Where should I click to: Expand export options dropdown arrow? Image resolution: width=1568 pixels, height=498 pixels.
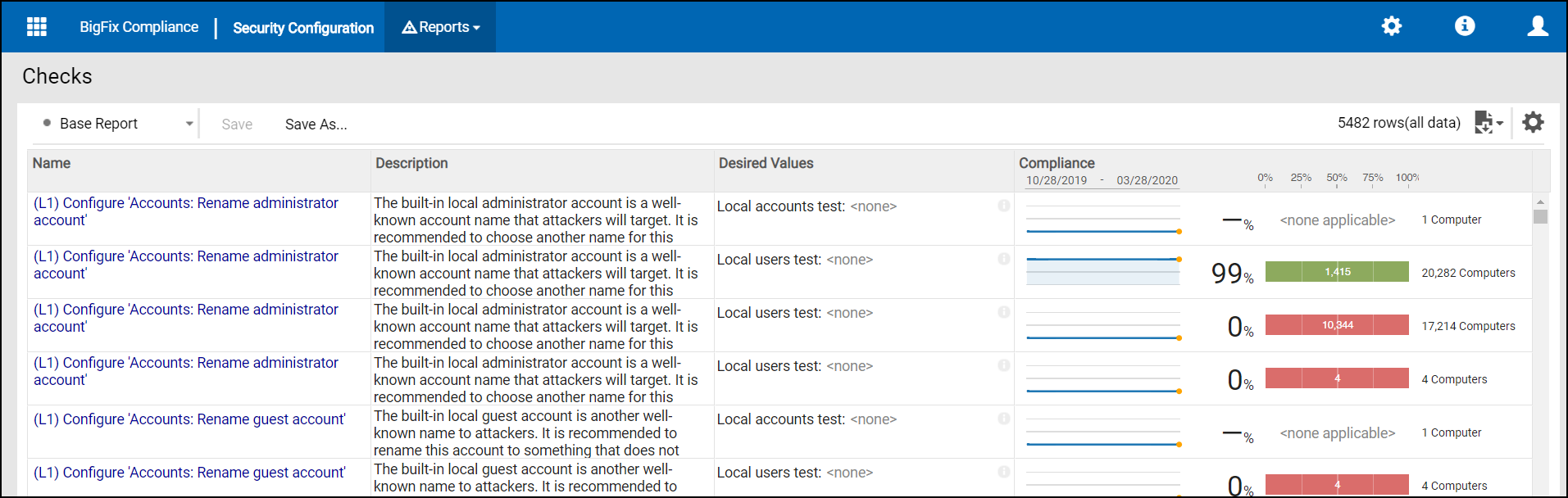(x=1500, y=124)
